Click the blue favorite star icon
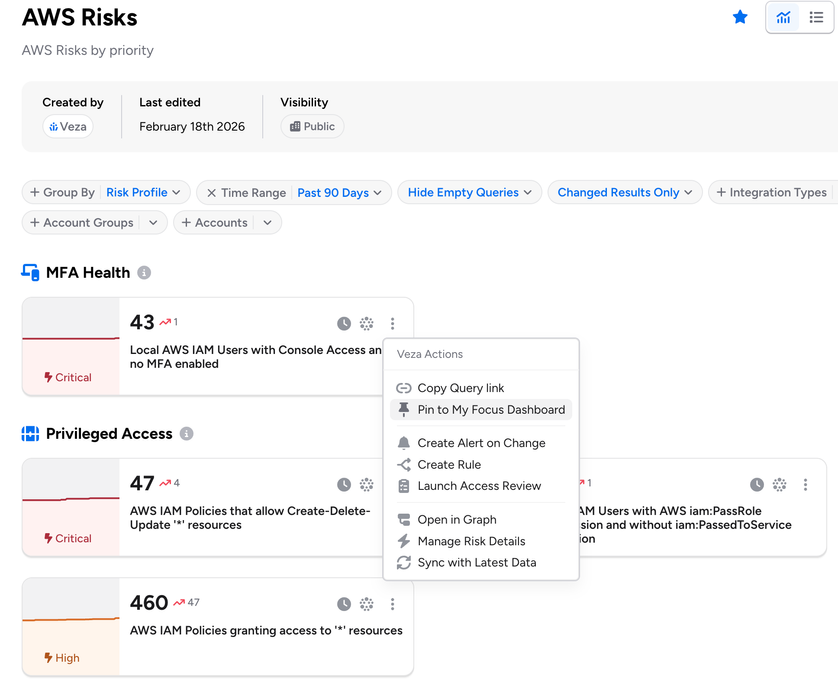The height and width of the screenshot is (688, 838). (740, 17)
